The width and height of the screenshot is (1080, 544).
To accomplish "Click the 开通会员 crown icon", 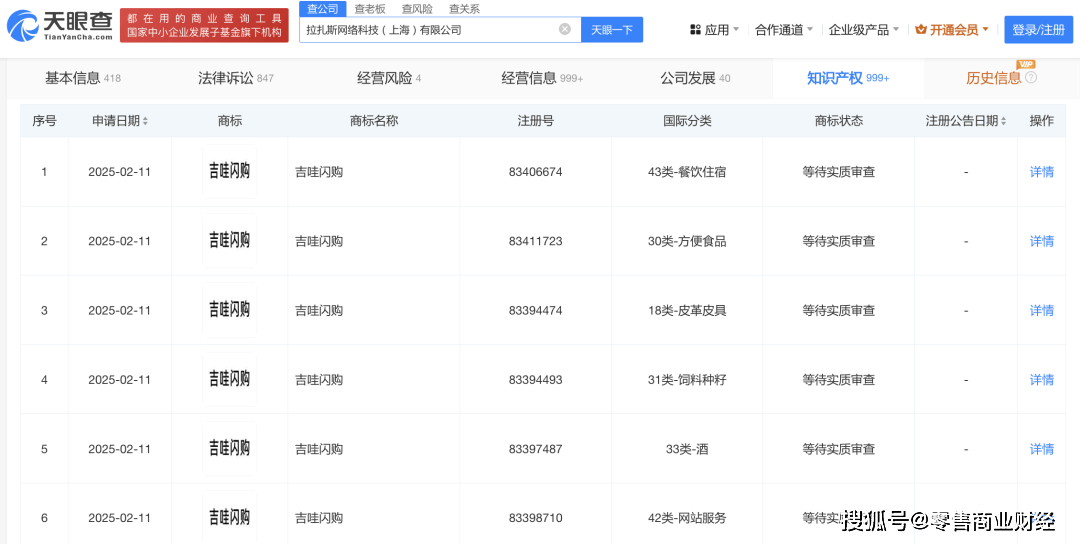I will [x=921, y=30].
